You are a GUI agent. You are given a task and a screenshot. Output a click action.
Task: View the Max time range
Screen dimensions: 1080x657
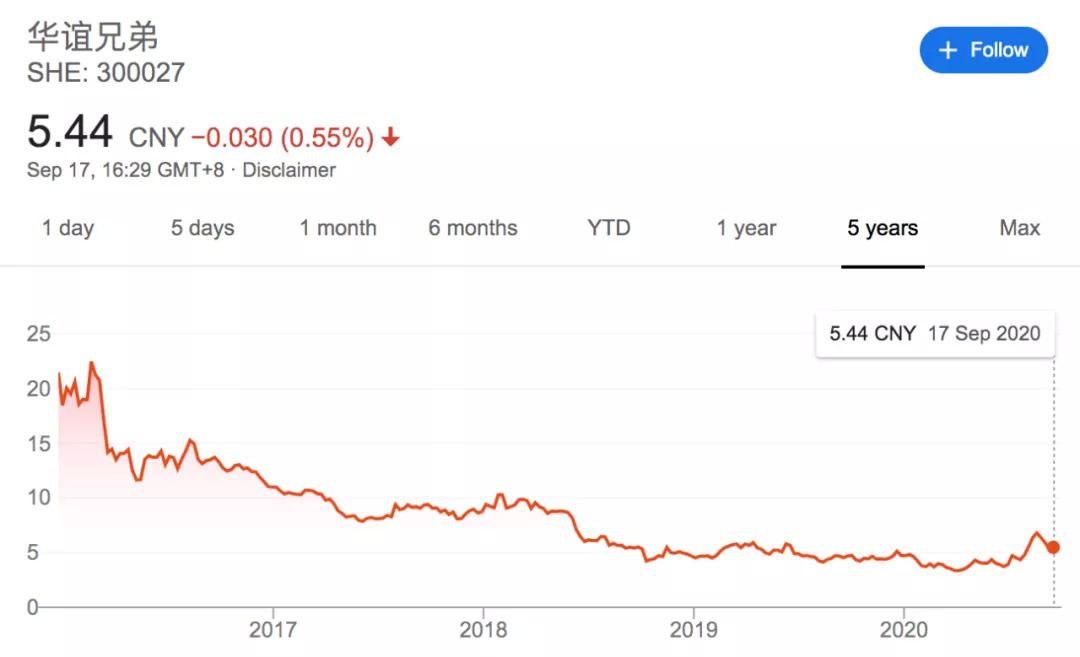1019,228
